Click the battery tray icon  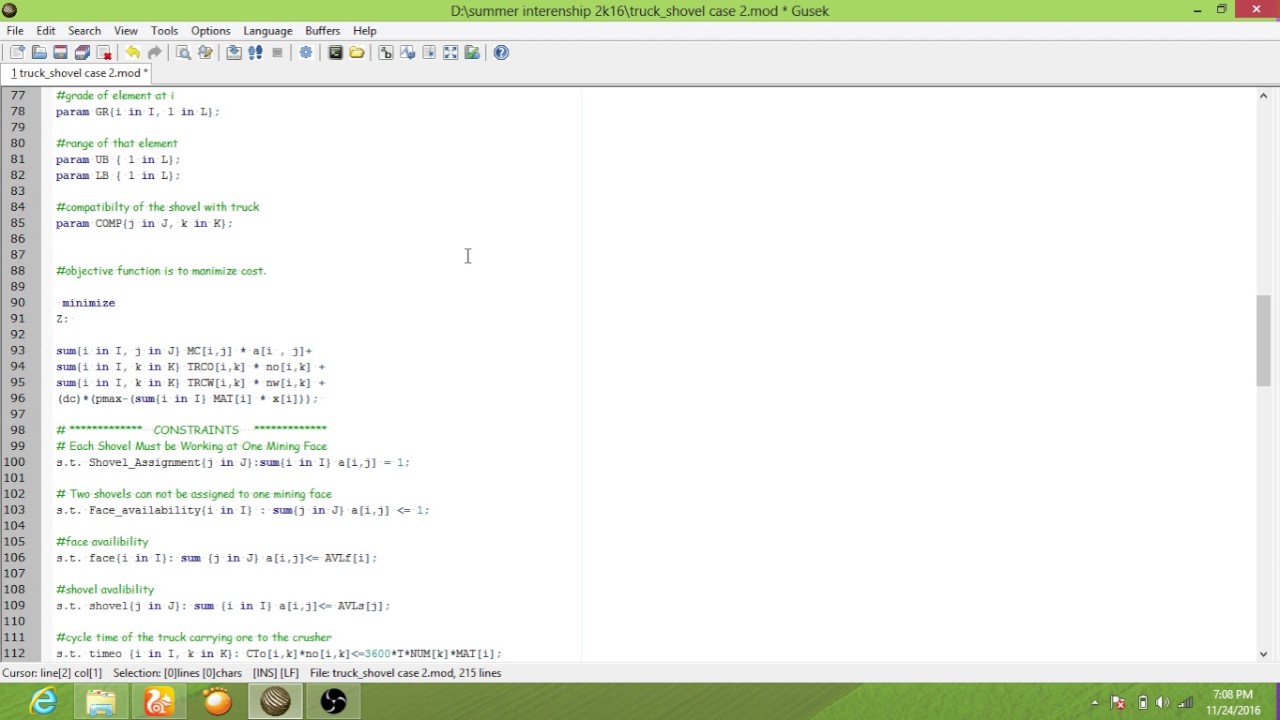pos(1142,703)
